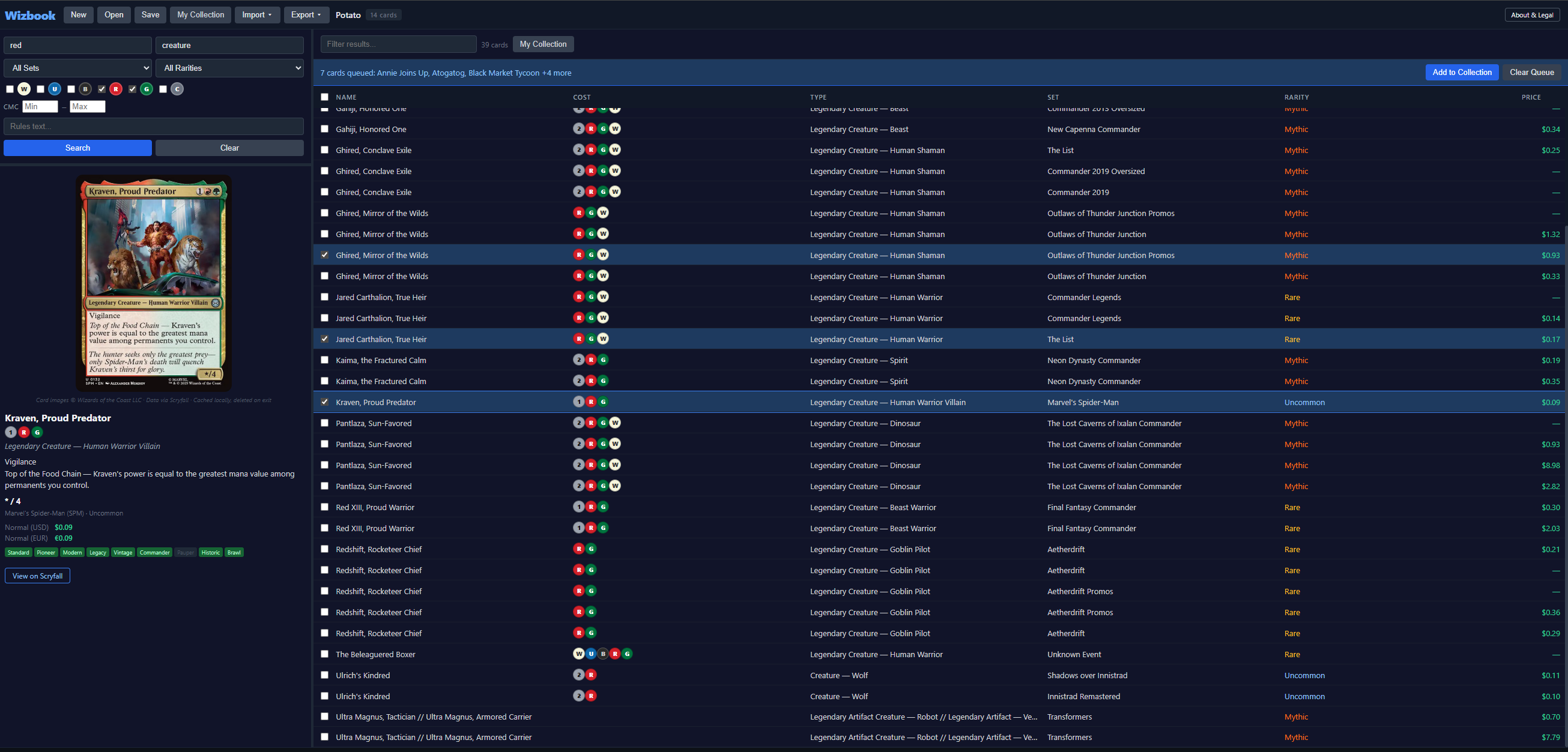The height and width of the screenshot is (752, 1568).
Task: Select the white mana color filter icon
Action: (x=24, y=89)
